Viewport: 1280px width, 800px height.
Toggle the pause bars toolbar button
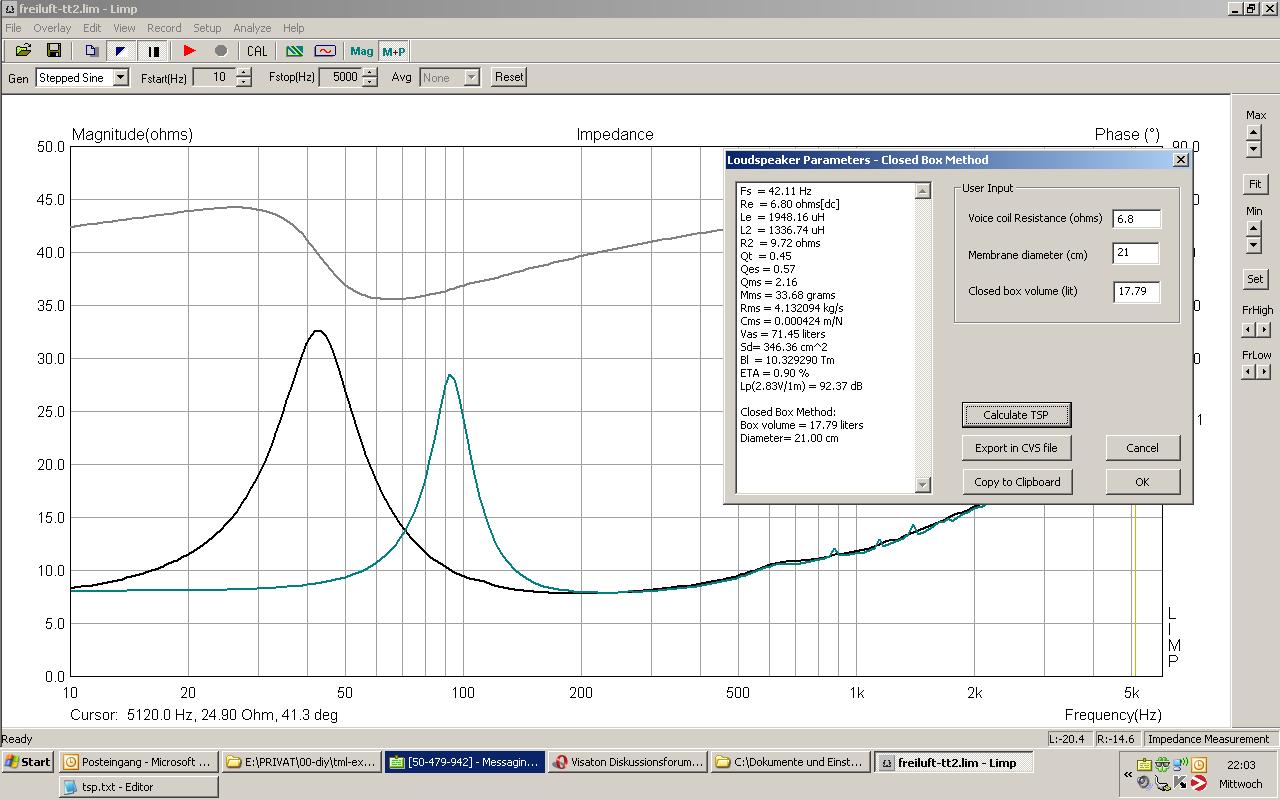tap(153, 51)
